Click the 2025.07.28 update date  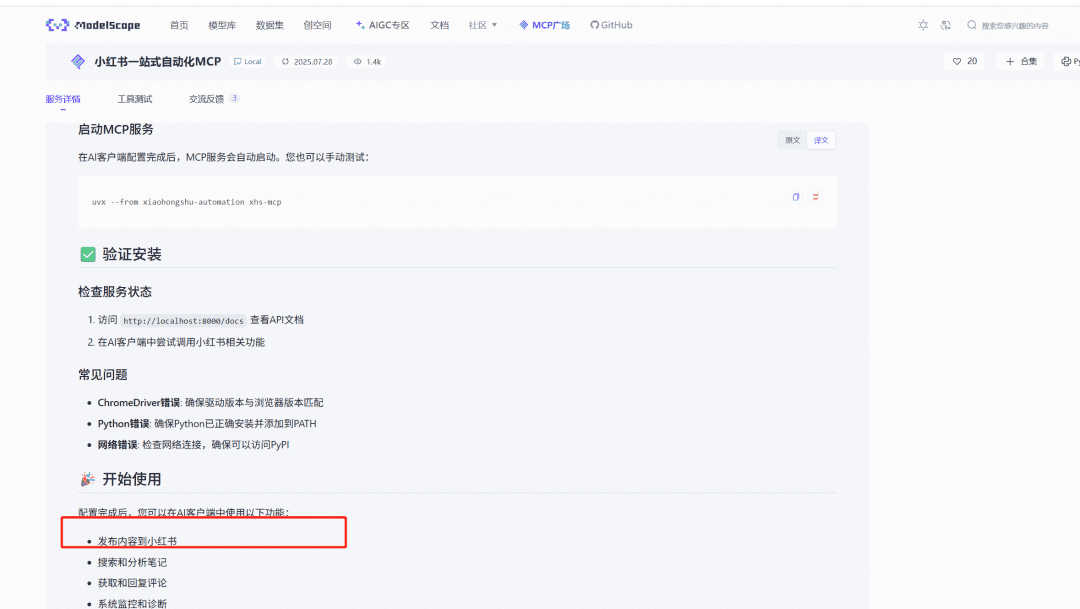[x=307, y=61]
